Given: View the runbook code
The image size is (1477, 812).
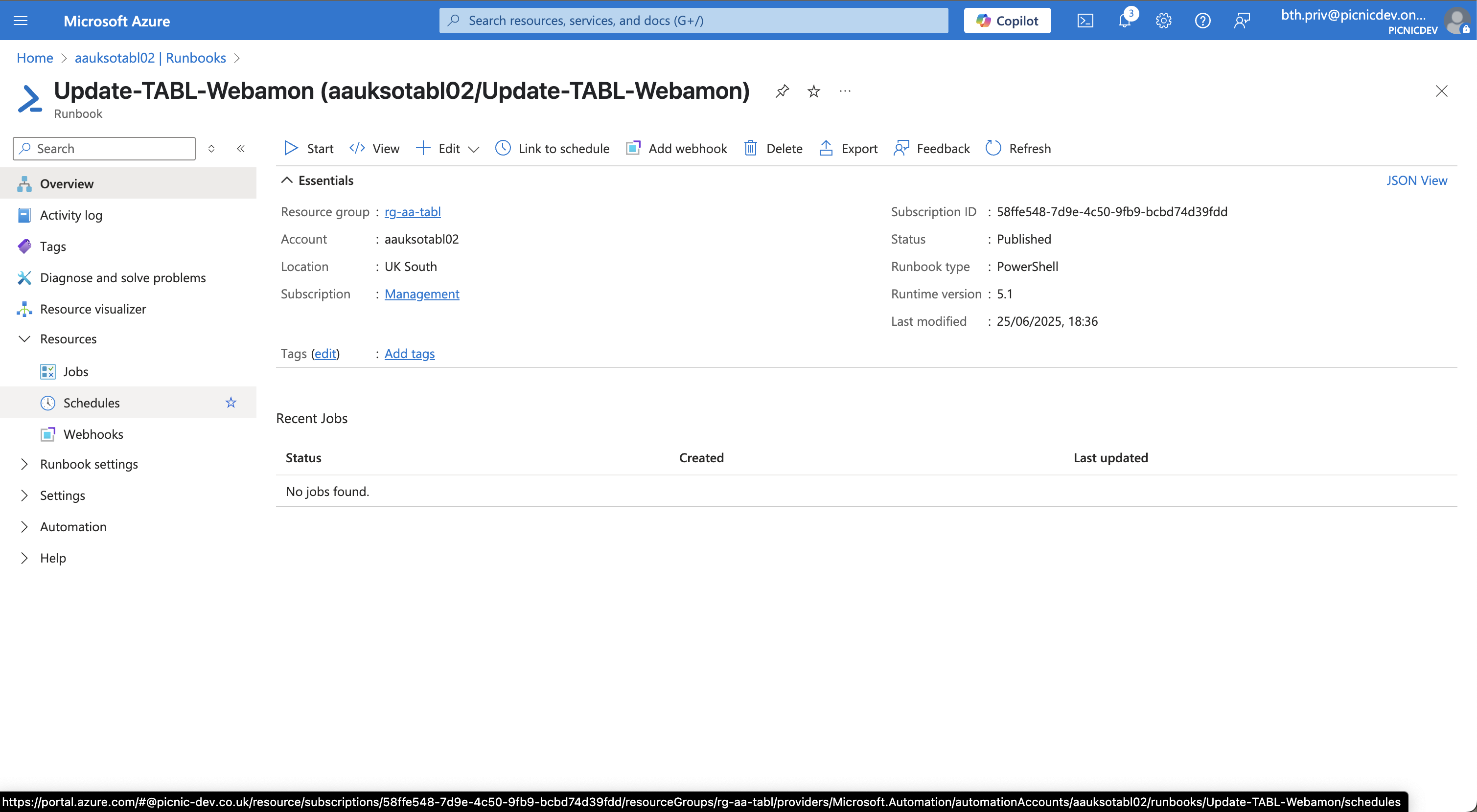Looking at the screenshot, I should tap(374, 148).
